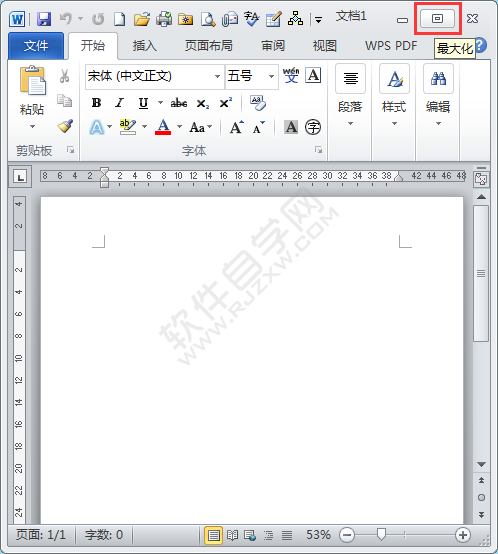Zoom out with the minus button
Image resolution: width=498 pixels, height=554 pixels.
[x=347, y=535]
